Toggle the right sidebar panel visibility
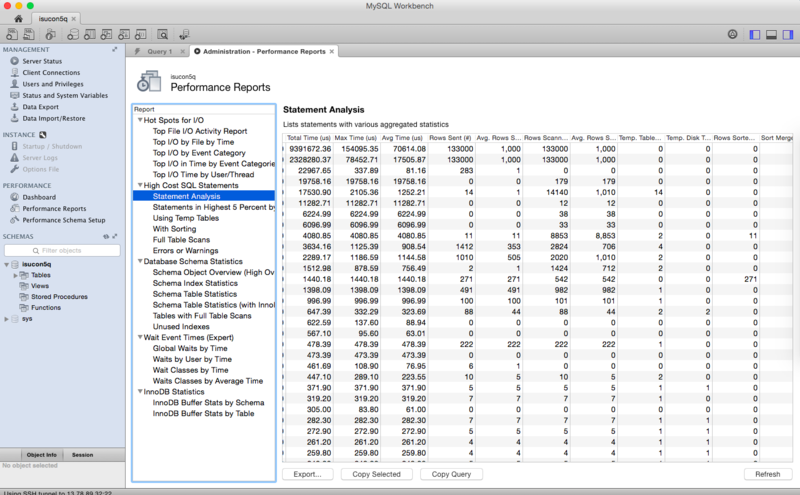Image resolution: width=800 pixels, height=495 pixels. coord(788,35)
